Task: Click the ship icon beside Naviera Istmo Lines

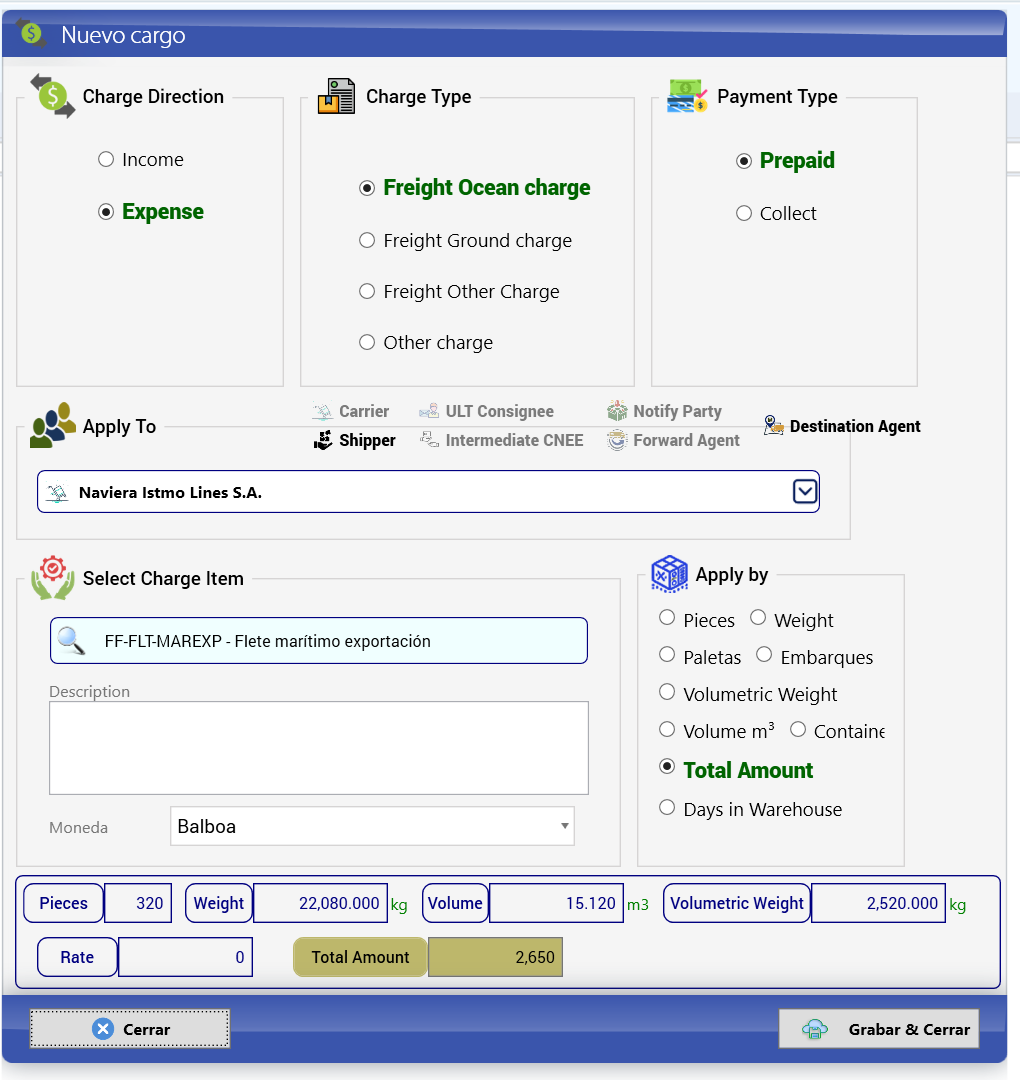Action: 58,492
